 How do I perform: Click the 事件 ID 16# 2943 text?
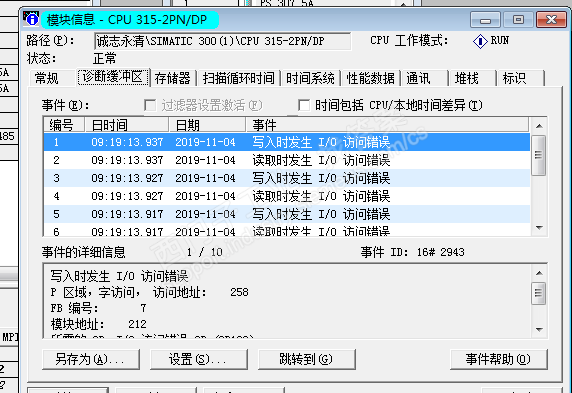coord(413,252)
